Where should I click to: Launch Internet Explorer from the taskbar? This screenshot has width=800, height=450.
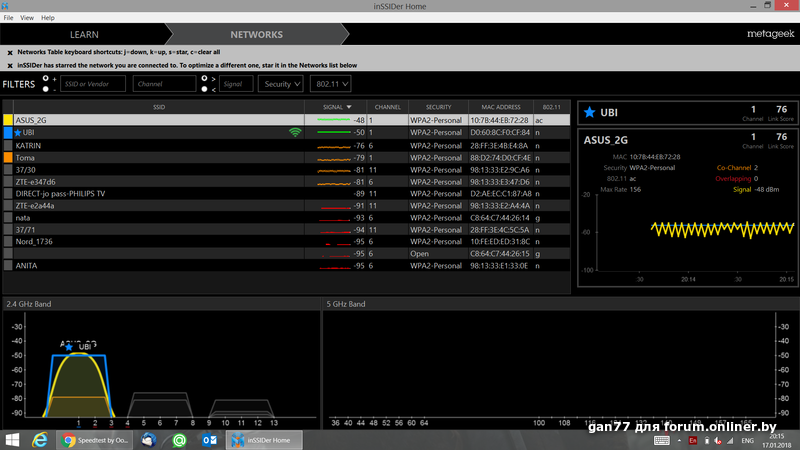pyautogui.click(x=40, y=440)
